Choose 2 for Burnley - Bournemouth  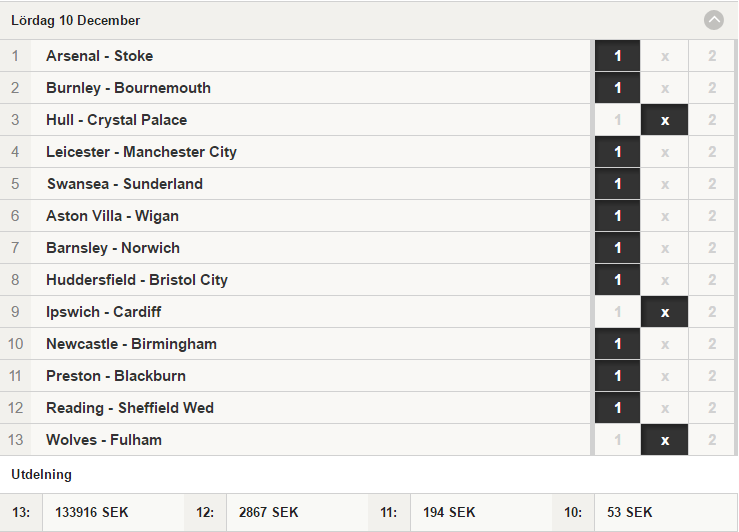pos(712,88)
